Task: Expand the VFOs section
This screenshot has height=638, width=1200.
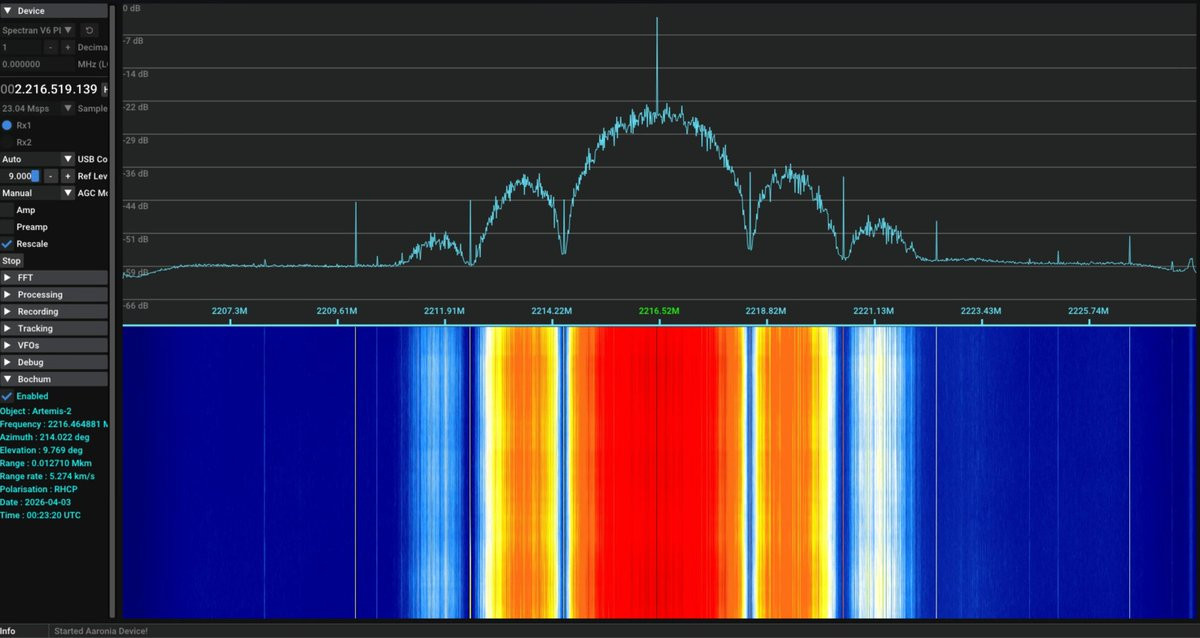Action: coord(54,345)
